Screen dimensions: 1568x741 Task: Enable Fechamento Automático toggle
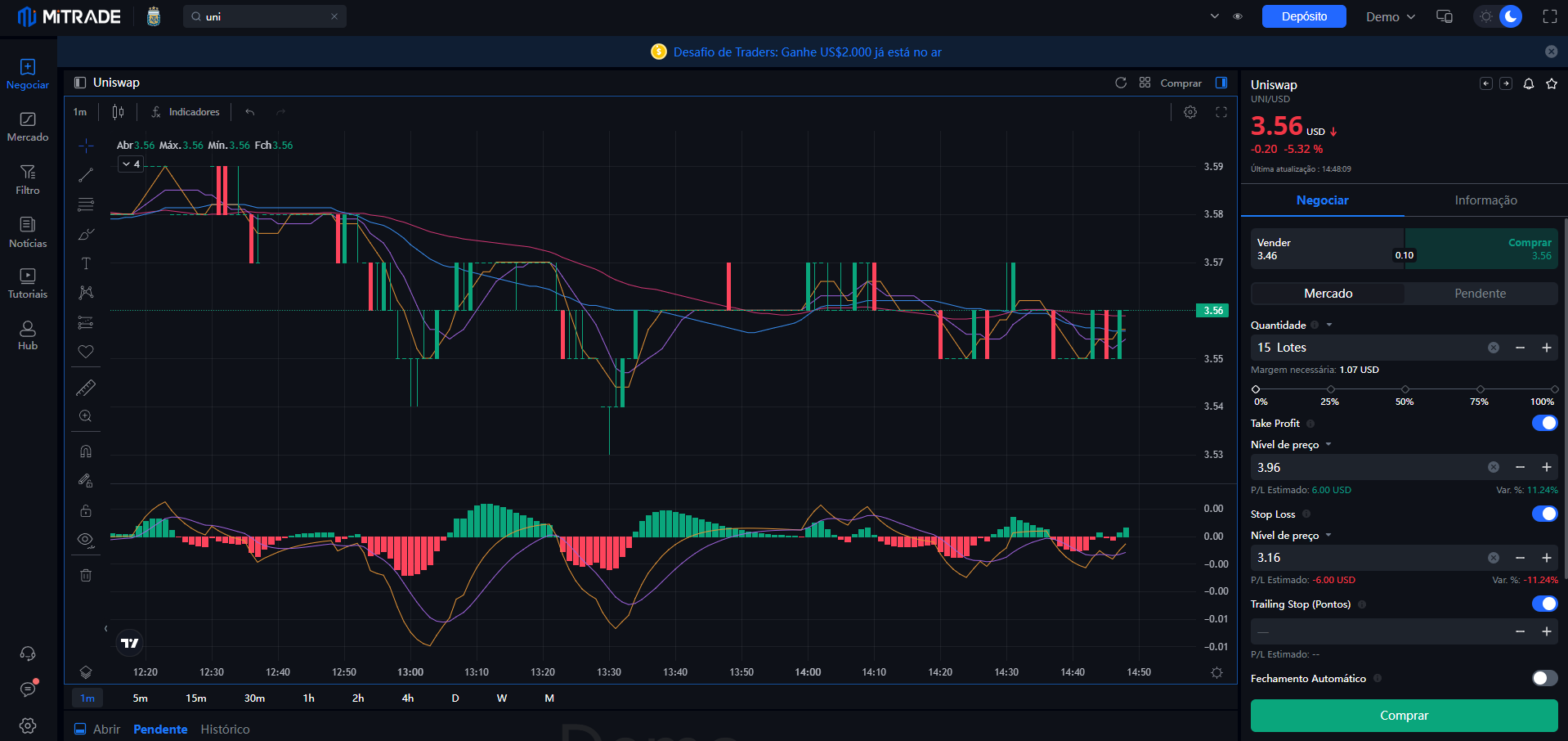point(1544,678)
